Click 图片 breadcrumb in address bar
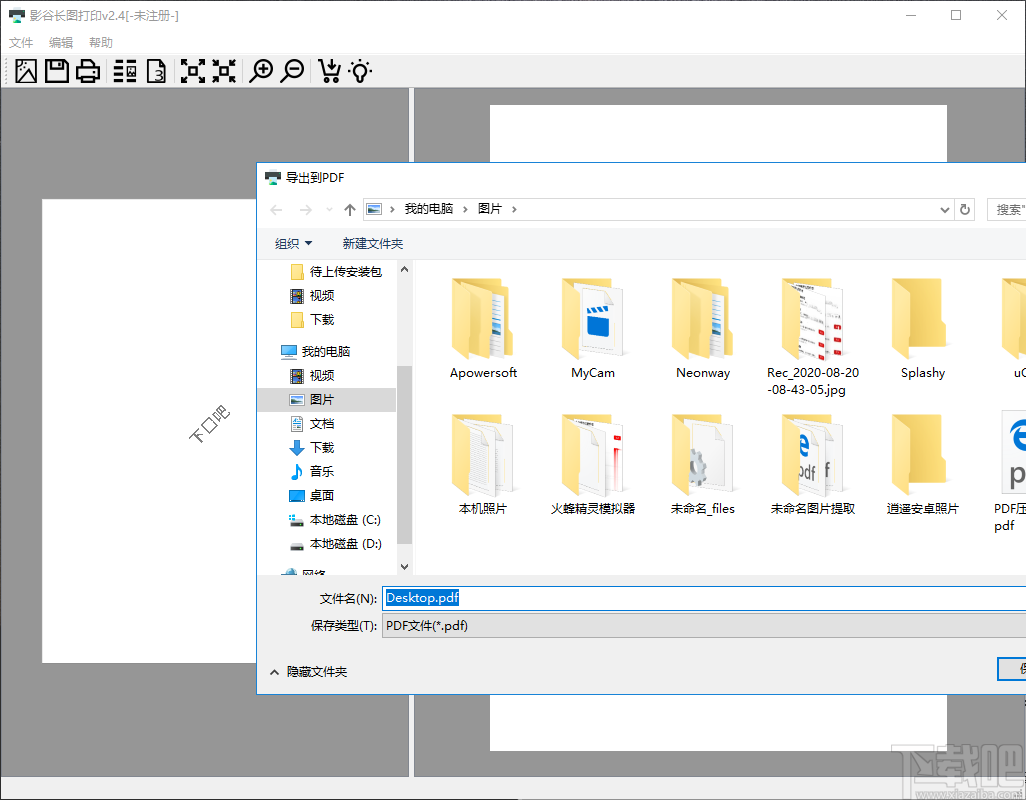 [x=490, y=209]
